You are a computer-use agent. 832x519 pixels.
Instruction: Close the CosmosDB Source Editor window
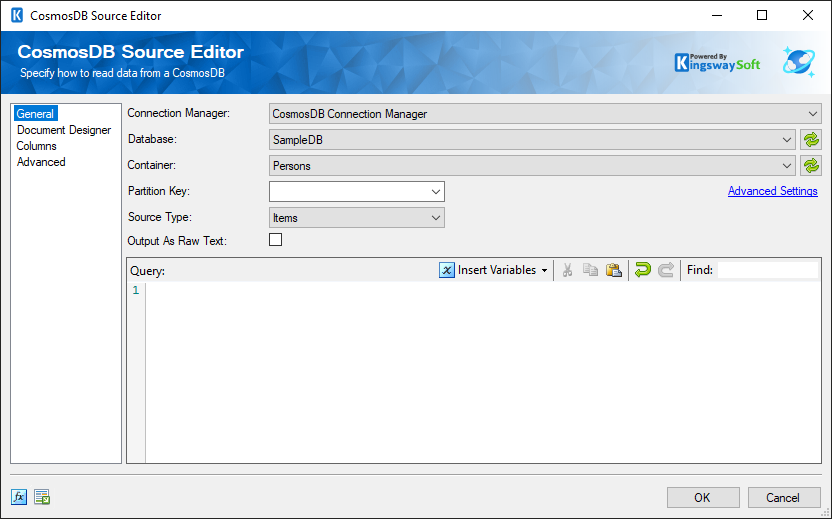(808, 15)
